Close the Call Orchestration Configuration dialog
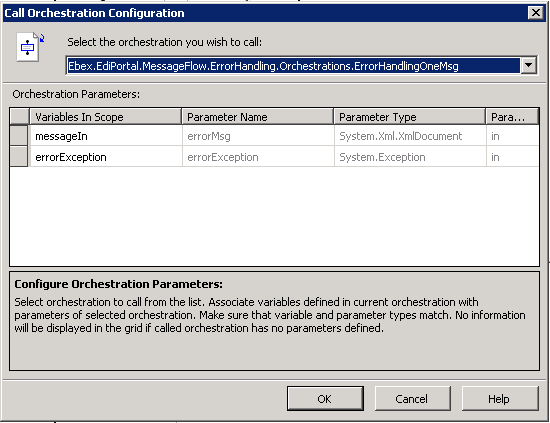 click(x=536, y=13)
